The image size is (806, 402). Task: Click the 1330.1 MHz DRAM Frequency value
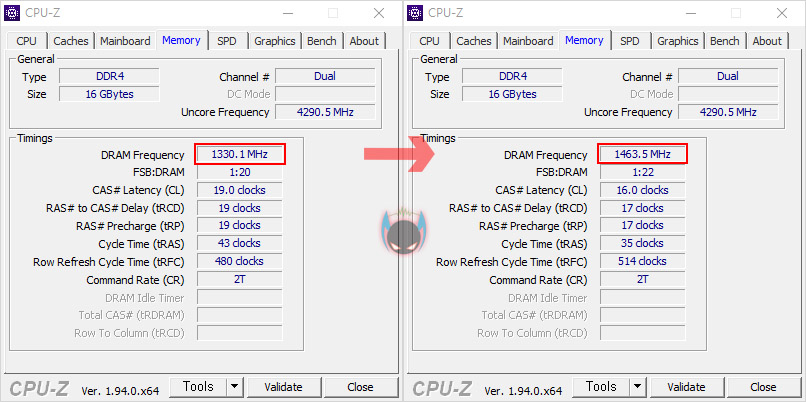[x=240, y=154]
